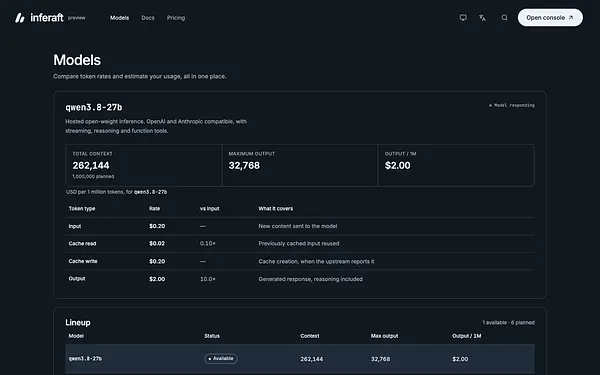Open the language translation icon
600x375 pixels.
click(482, 18)
